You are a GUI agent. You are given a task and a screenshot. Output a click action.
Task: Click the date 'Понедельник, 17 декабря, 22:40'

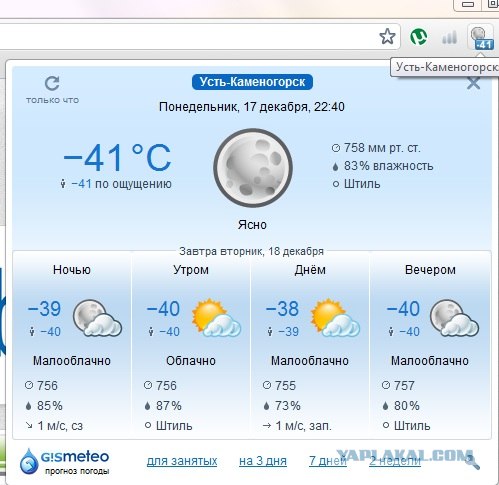pos(252,107)
